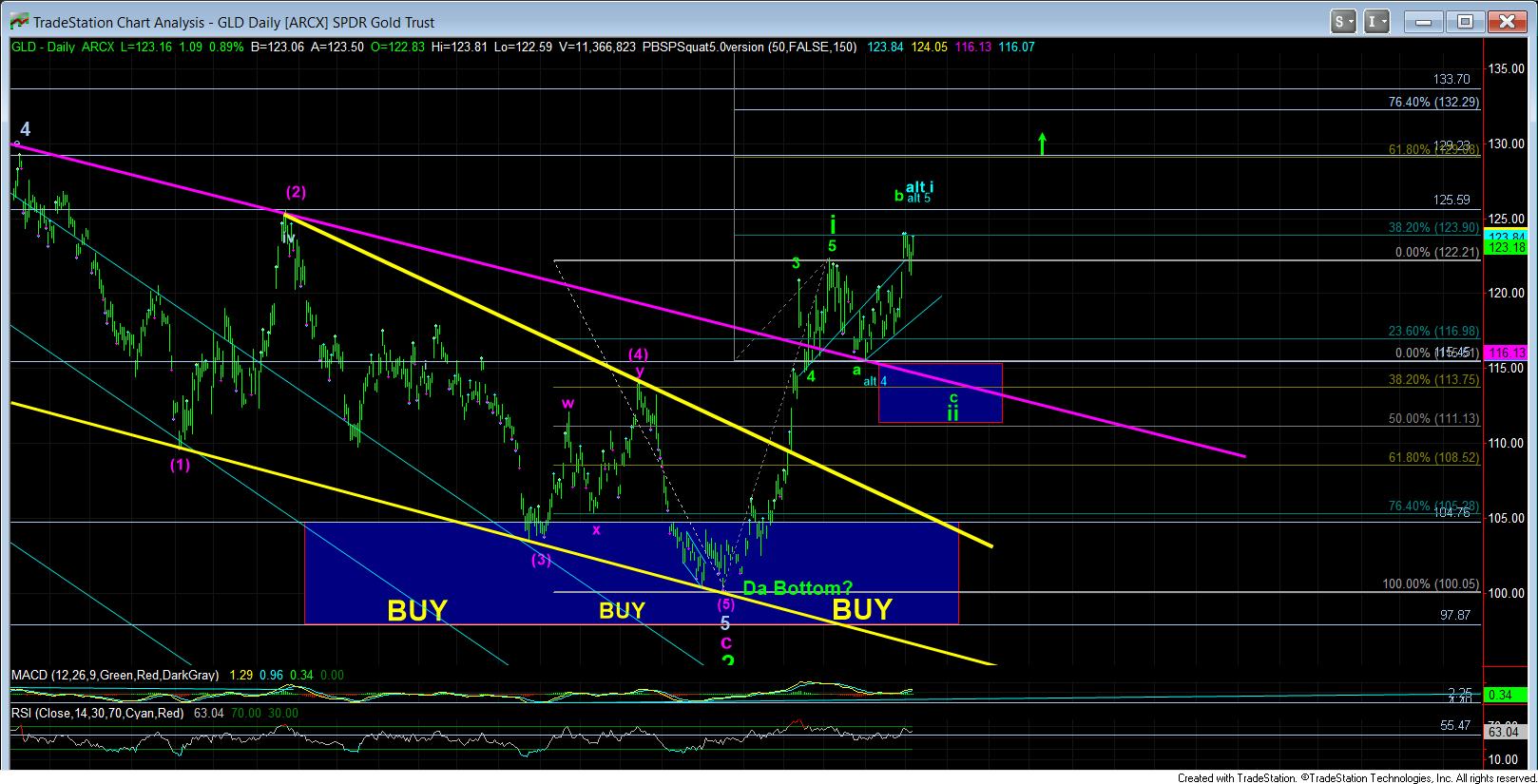This screenshot has width=1538, height=784.
Task: Click the 135.00 price axis value
Action: click(1508, 68)
